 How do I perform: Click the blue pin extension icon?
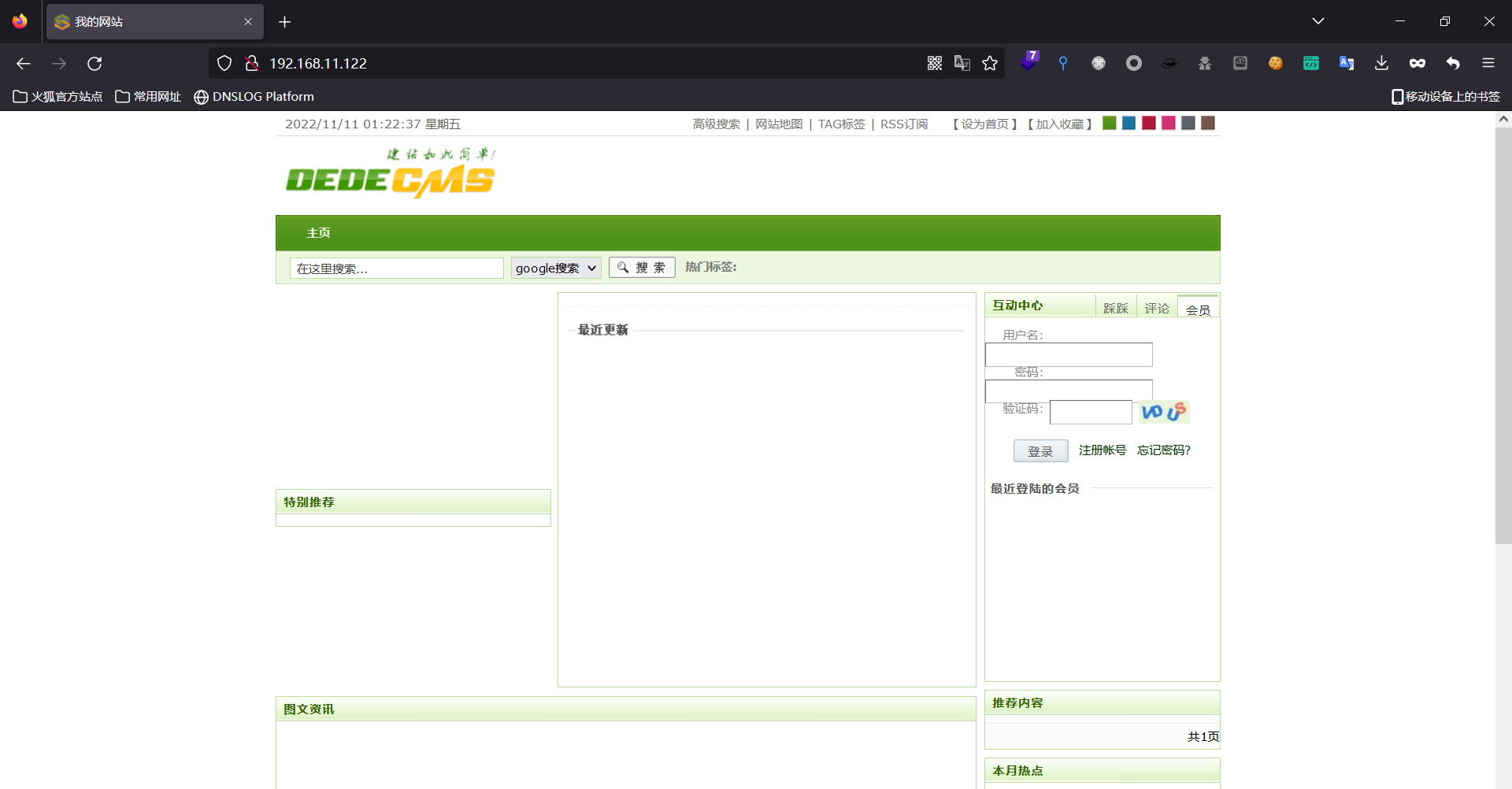[x=1063, y=63]
